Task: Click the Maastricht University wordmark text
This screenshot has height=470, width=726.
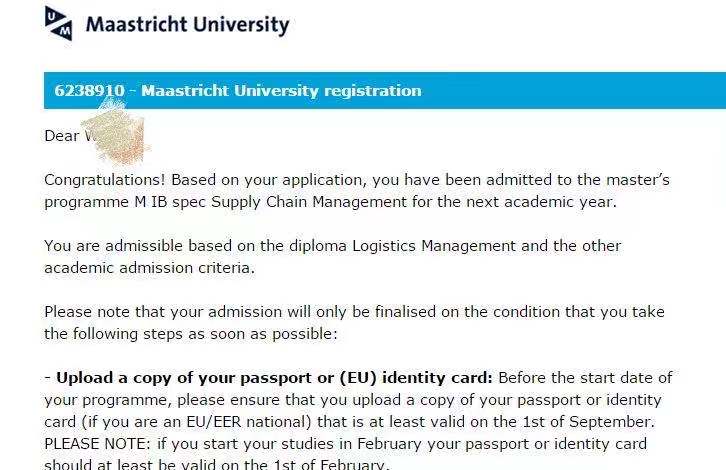Action: [x=188, y=25]
